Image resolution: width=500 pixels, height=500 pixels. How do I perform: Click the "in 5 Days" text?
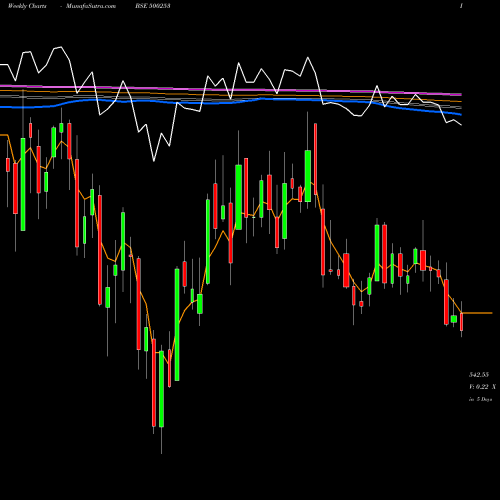(x=480, y=399)
